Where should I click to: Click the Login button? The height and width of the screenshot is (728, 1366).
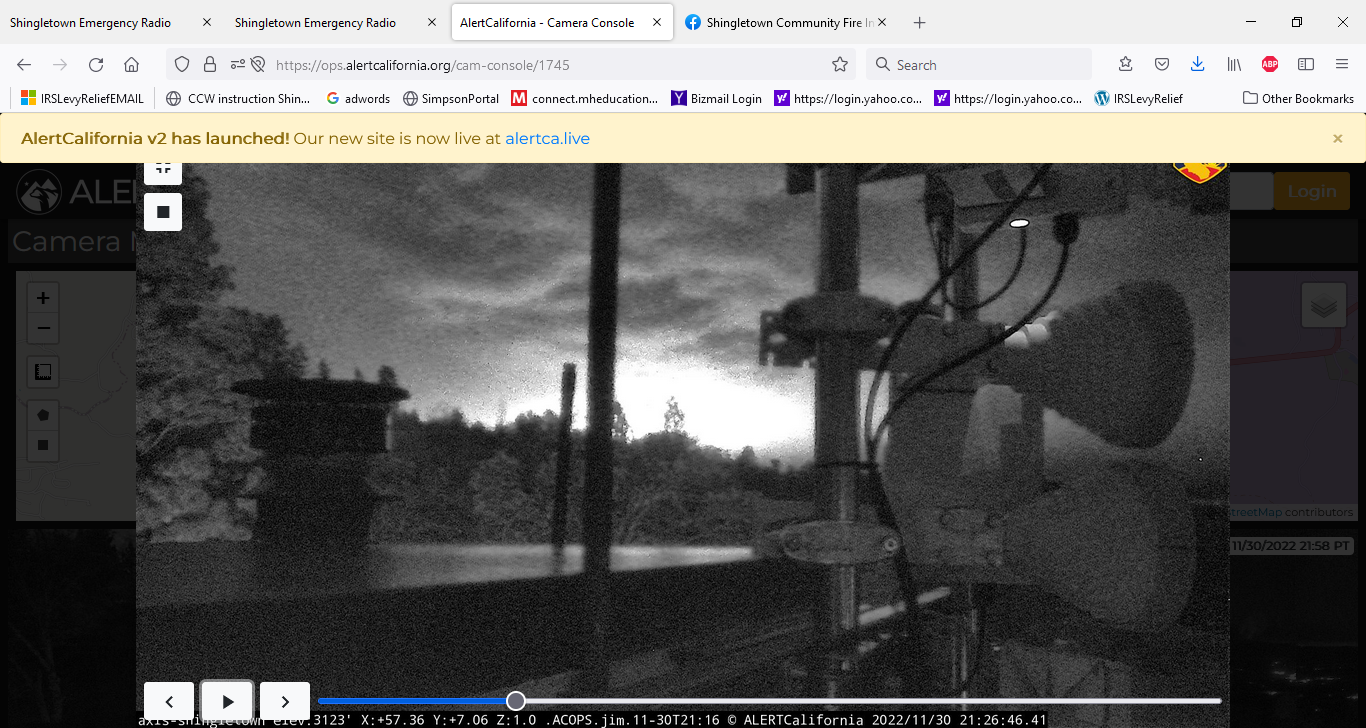click(x=1311, y=191)
